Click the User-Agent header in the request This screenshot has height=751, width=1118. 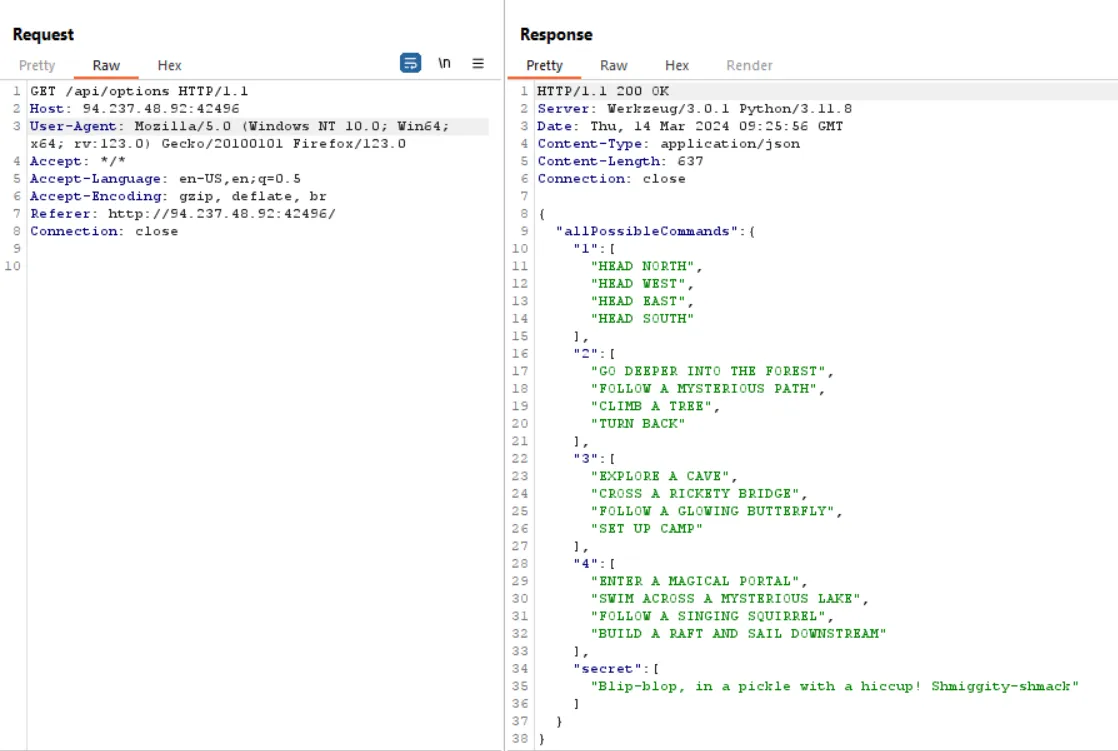(75, 126)
